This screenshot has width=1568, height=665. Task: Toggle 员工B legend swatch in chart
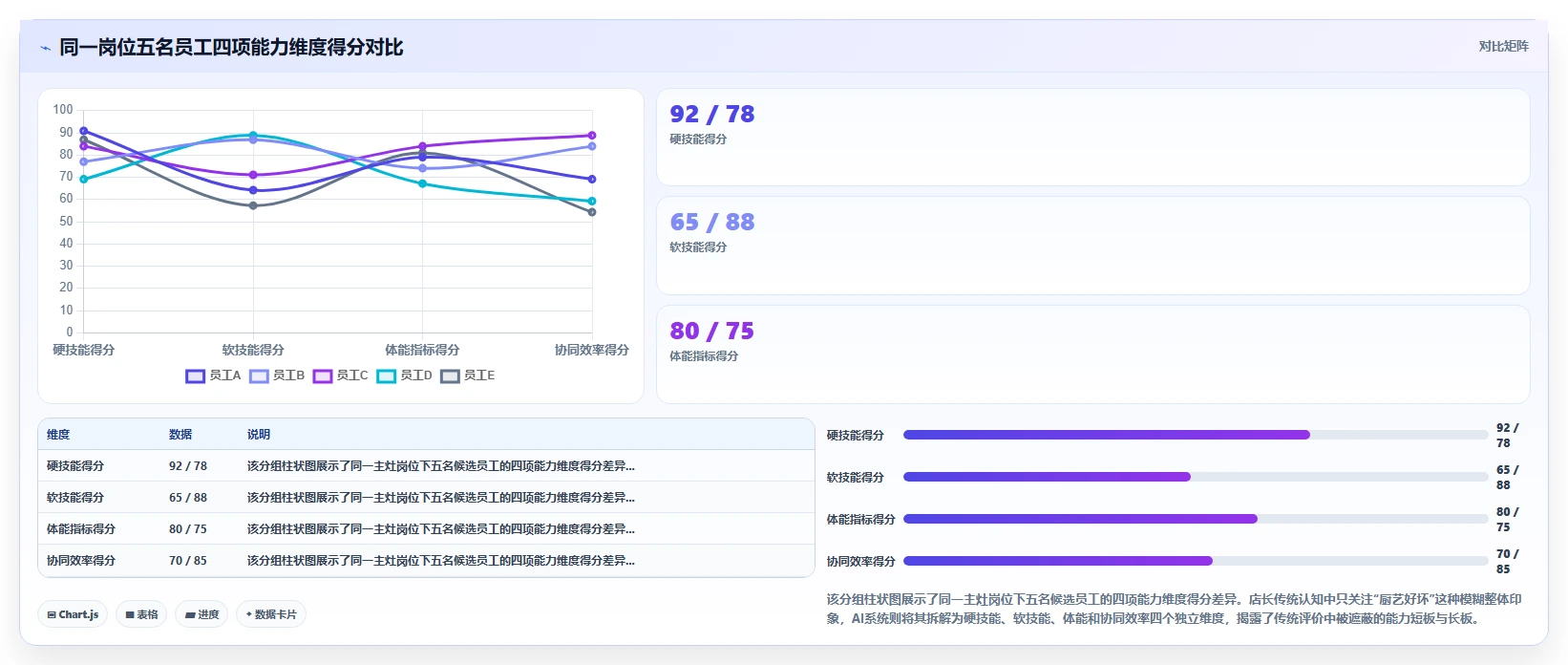click(277, 375)
